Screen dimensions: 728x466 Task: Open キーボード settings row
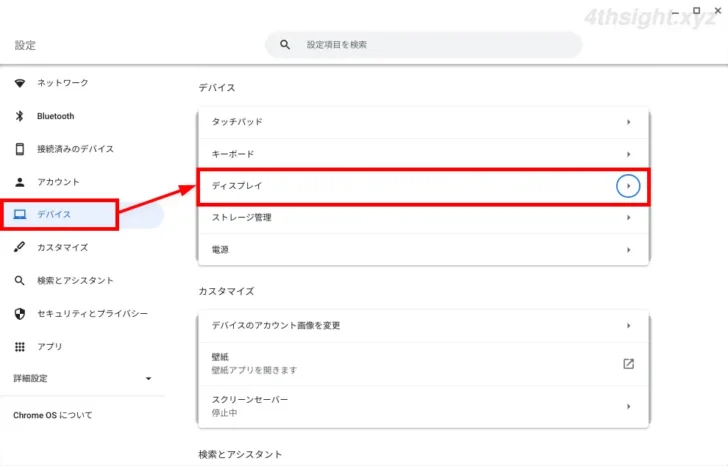pyautogui.click(x=423, y=154)
